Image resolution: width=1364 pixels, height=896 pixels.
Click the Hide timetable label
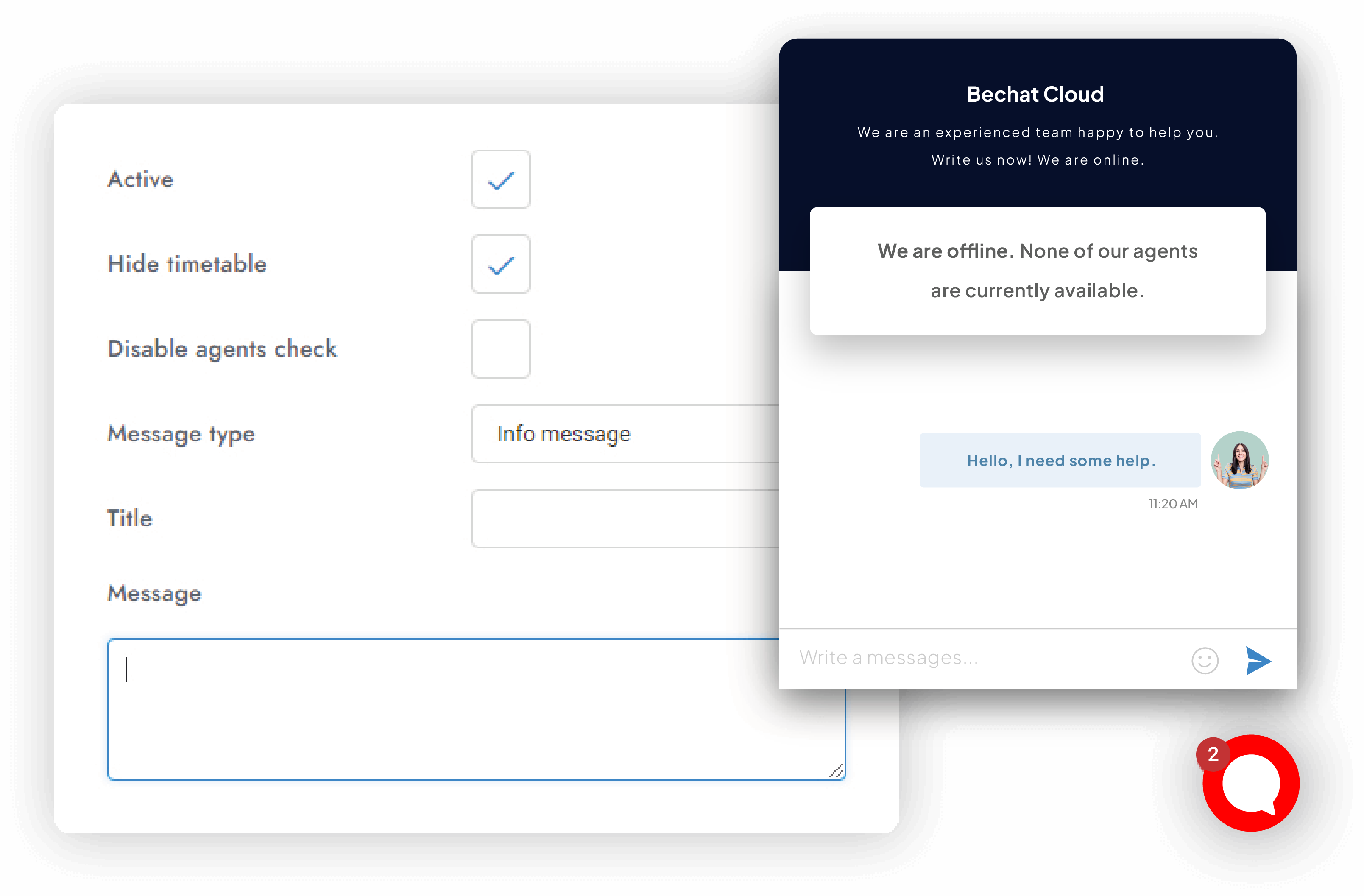click(187, 264)
